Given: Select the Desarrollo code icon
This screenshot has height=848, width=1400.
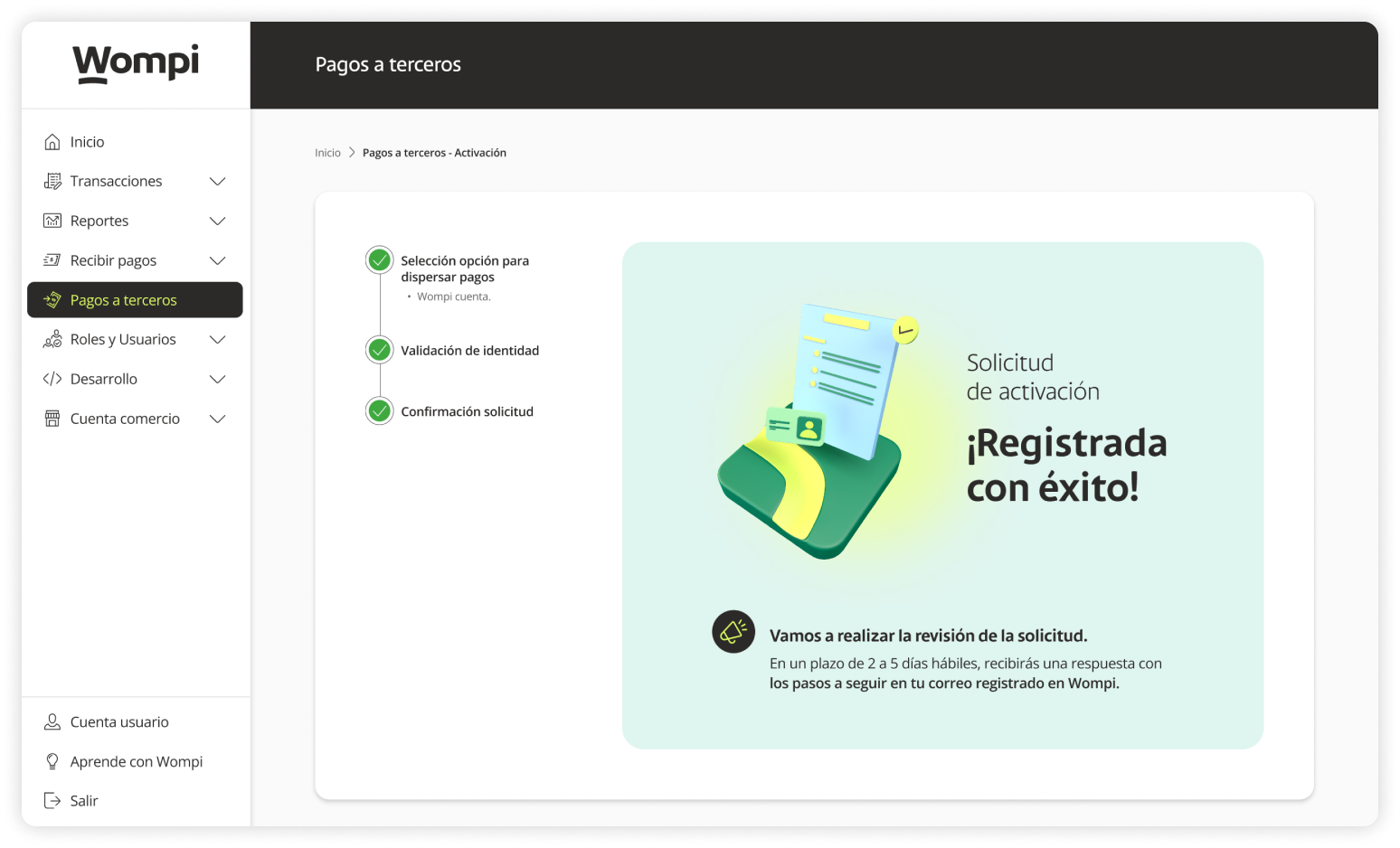Looking at the screenshot, I should click(53, 379).
